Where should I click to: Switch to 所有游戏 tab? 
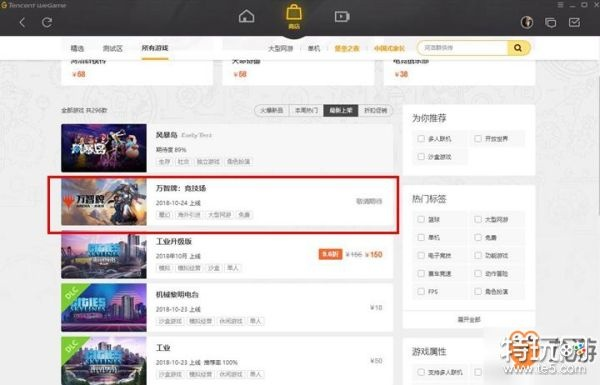click(x=155, y=48)
